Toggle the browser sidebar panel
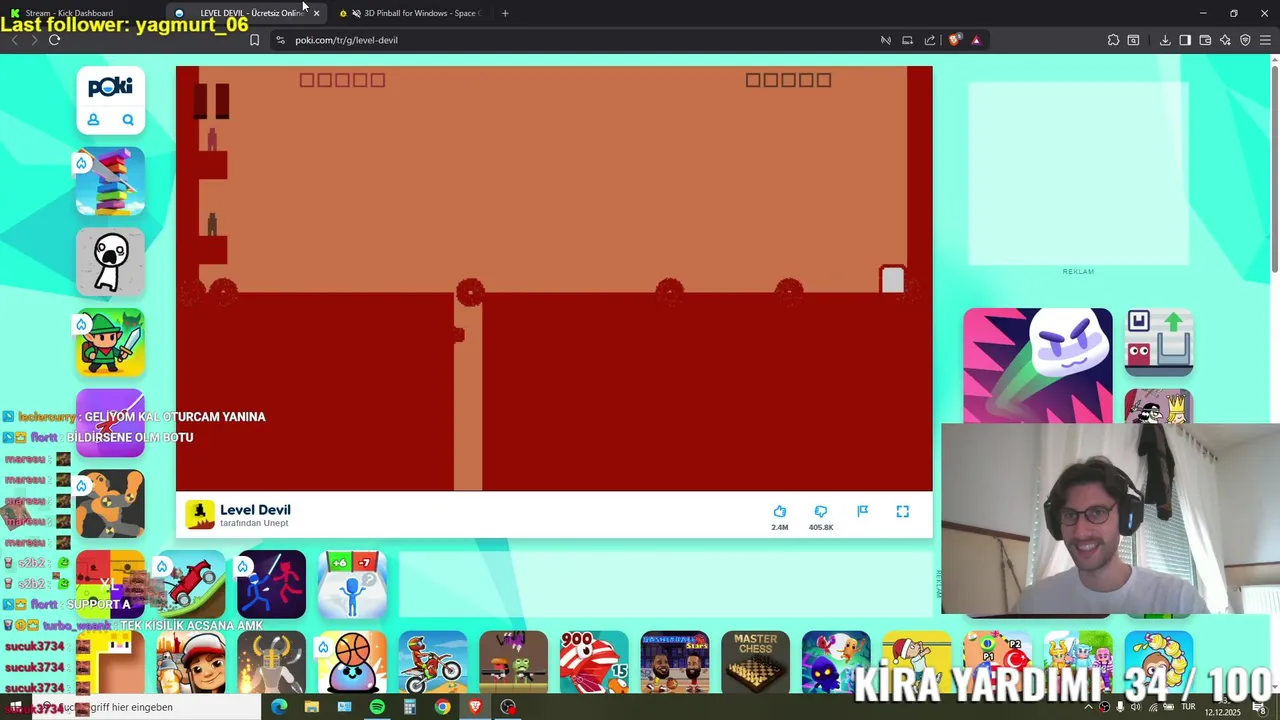 pos(1185,40)
